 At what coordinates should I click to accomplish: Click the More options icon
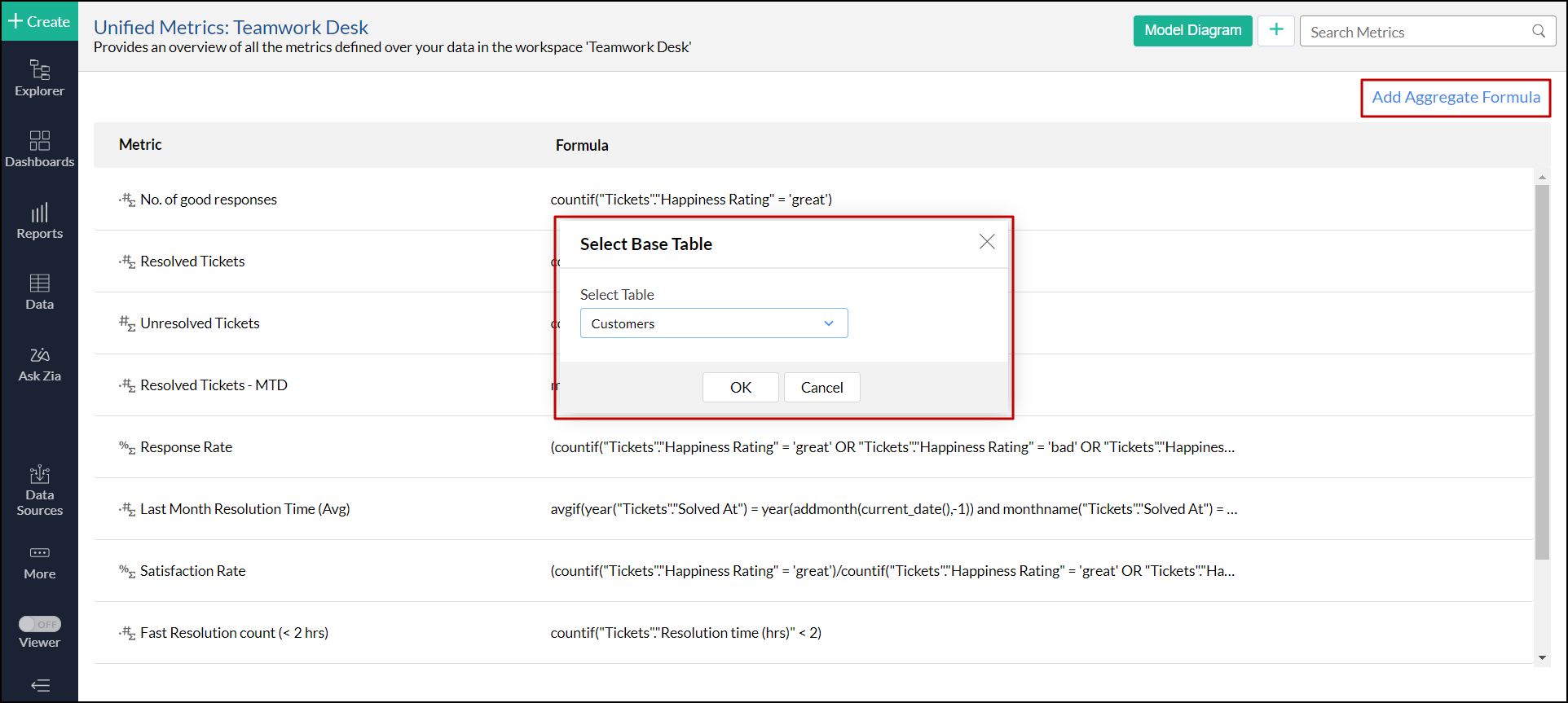point(39,562)
